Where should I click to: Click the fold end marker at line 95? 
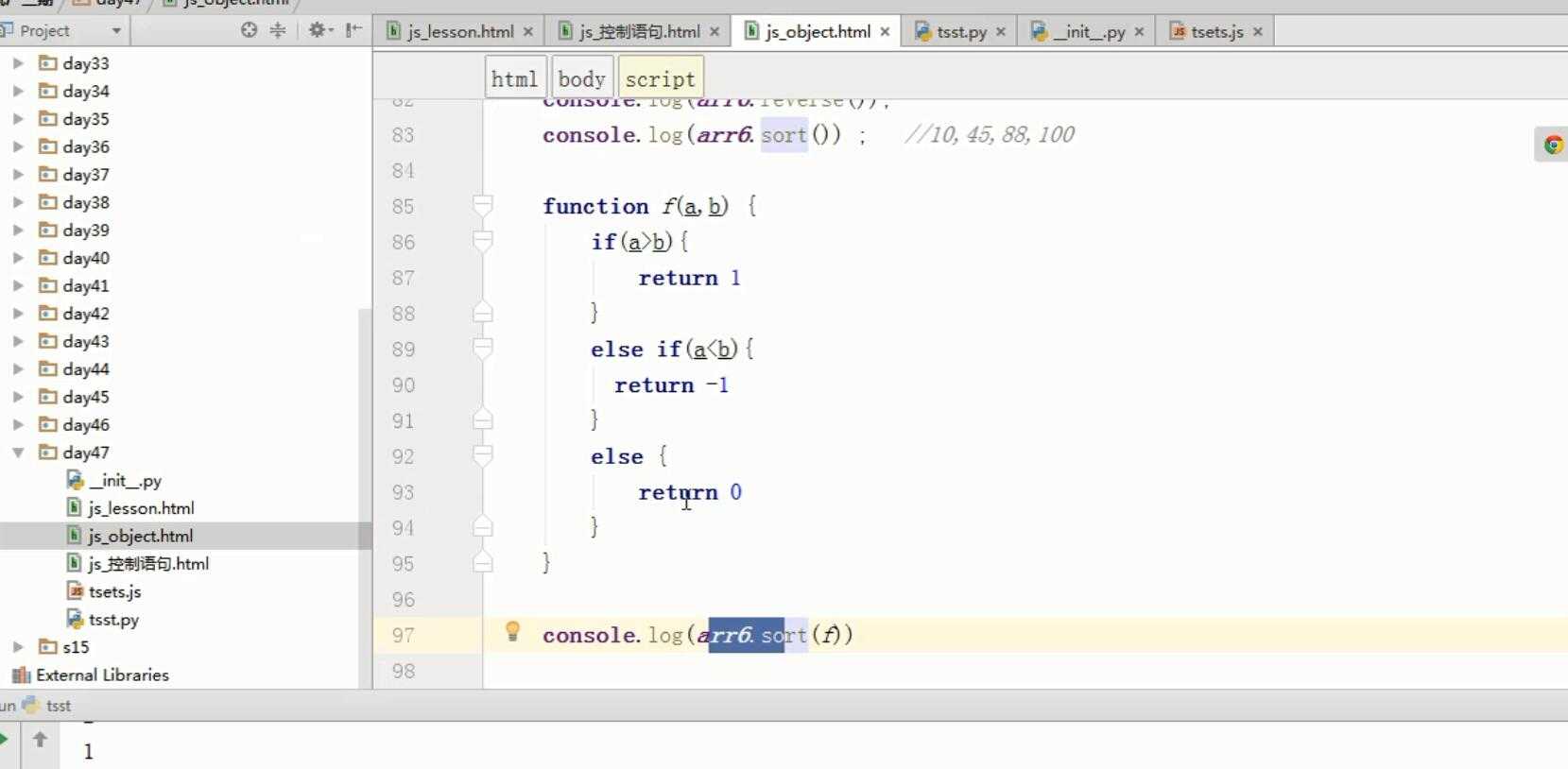482,563
